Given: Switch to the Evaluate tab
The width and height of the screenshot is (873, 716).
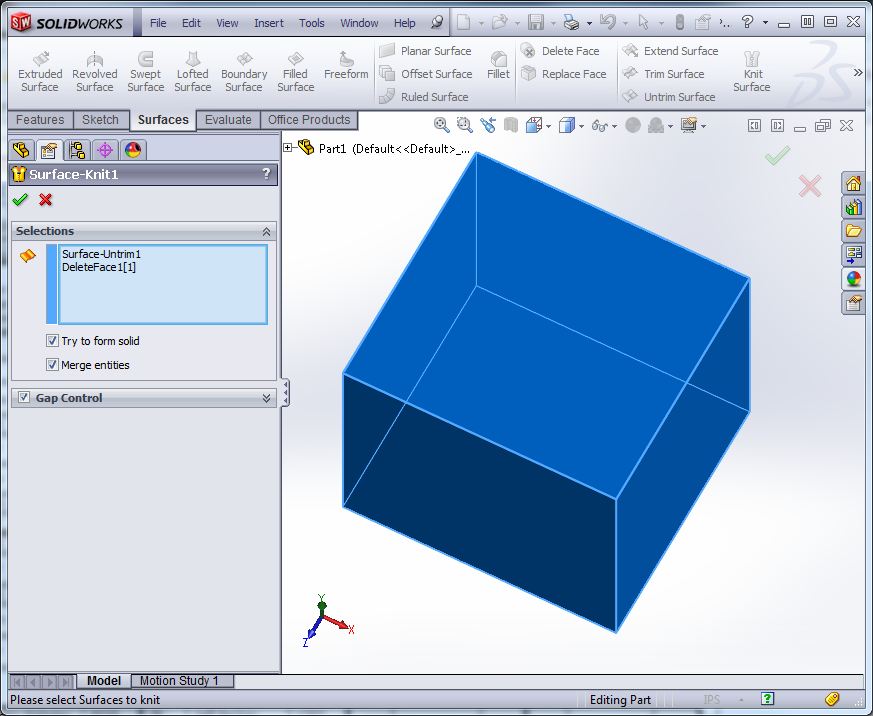Looking at the screenshot, I should (x=228, y=120).
